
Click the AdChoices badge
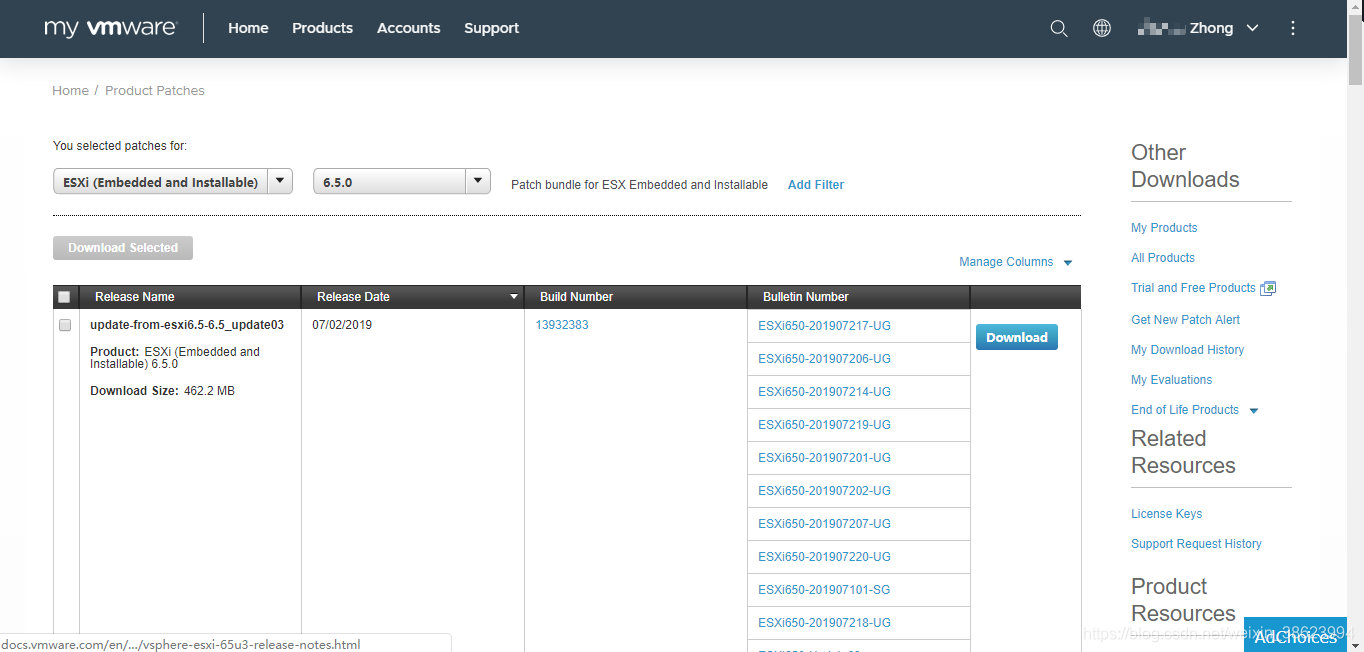click(x=1295, y=636)
